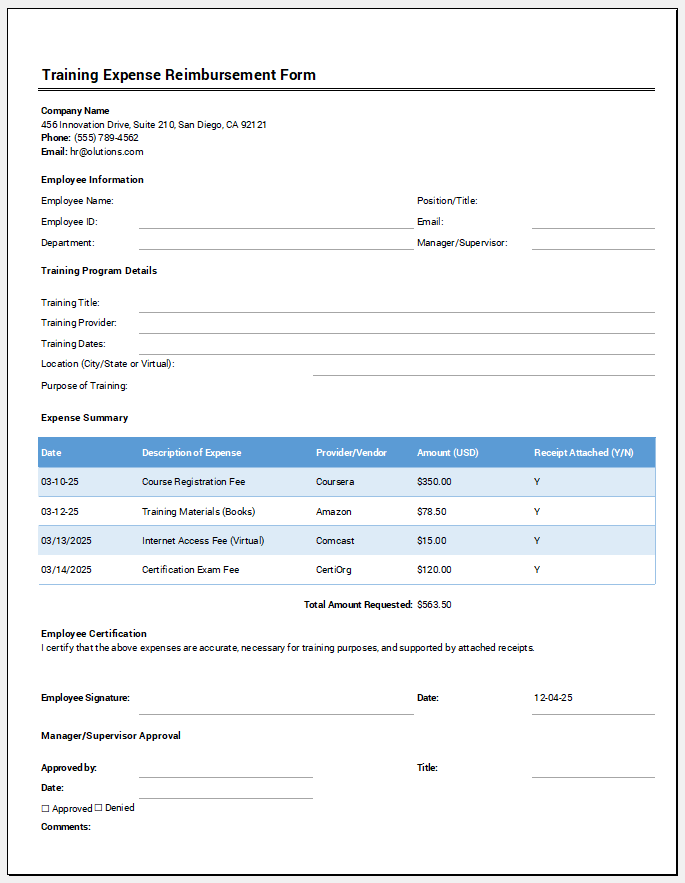Click the 'Total Amount Requested:' label
Screen dimensions: 685x883
[358, 605]
